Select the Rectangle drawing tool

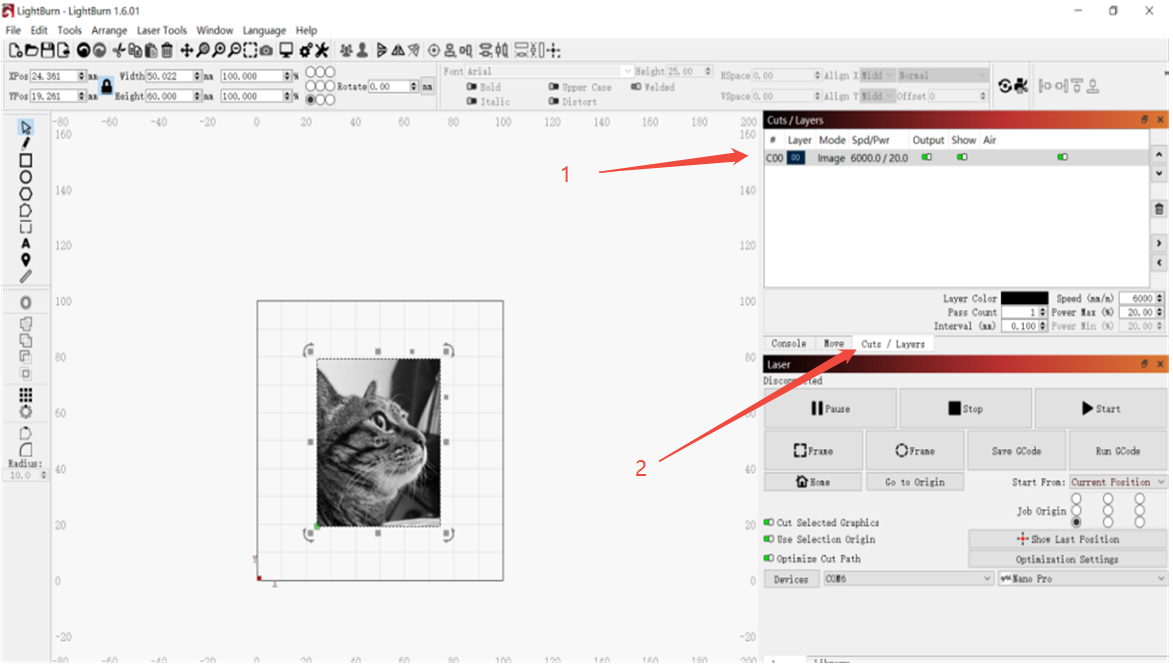(26, 160)
